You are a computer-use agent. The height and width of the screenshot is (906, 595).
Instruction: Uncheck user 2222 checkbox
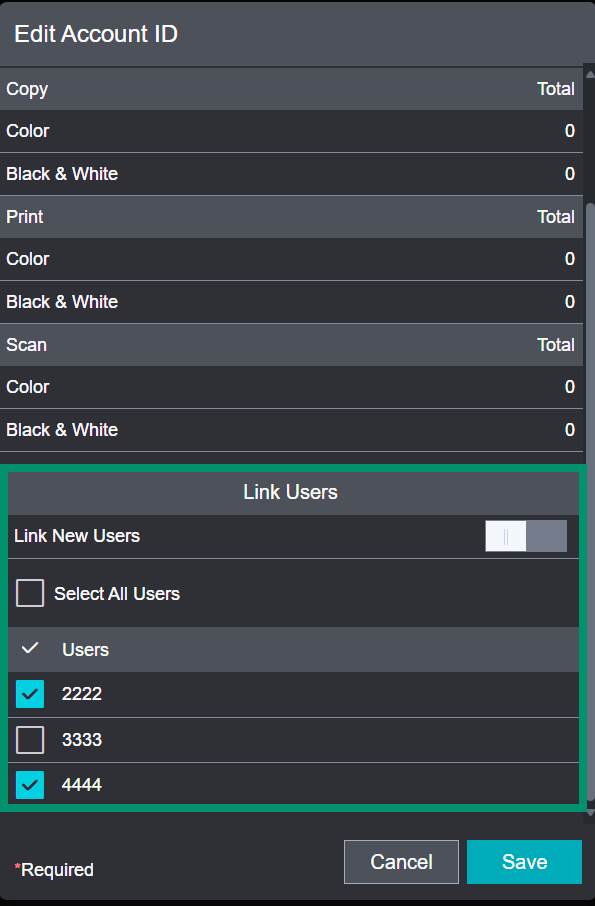(30, 694)
